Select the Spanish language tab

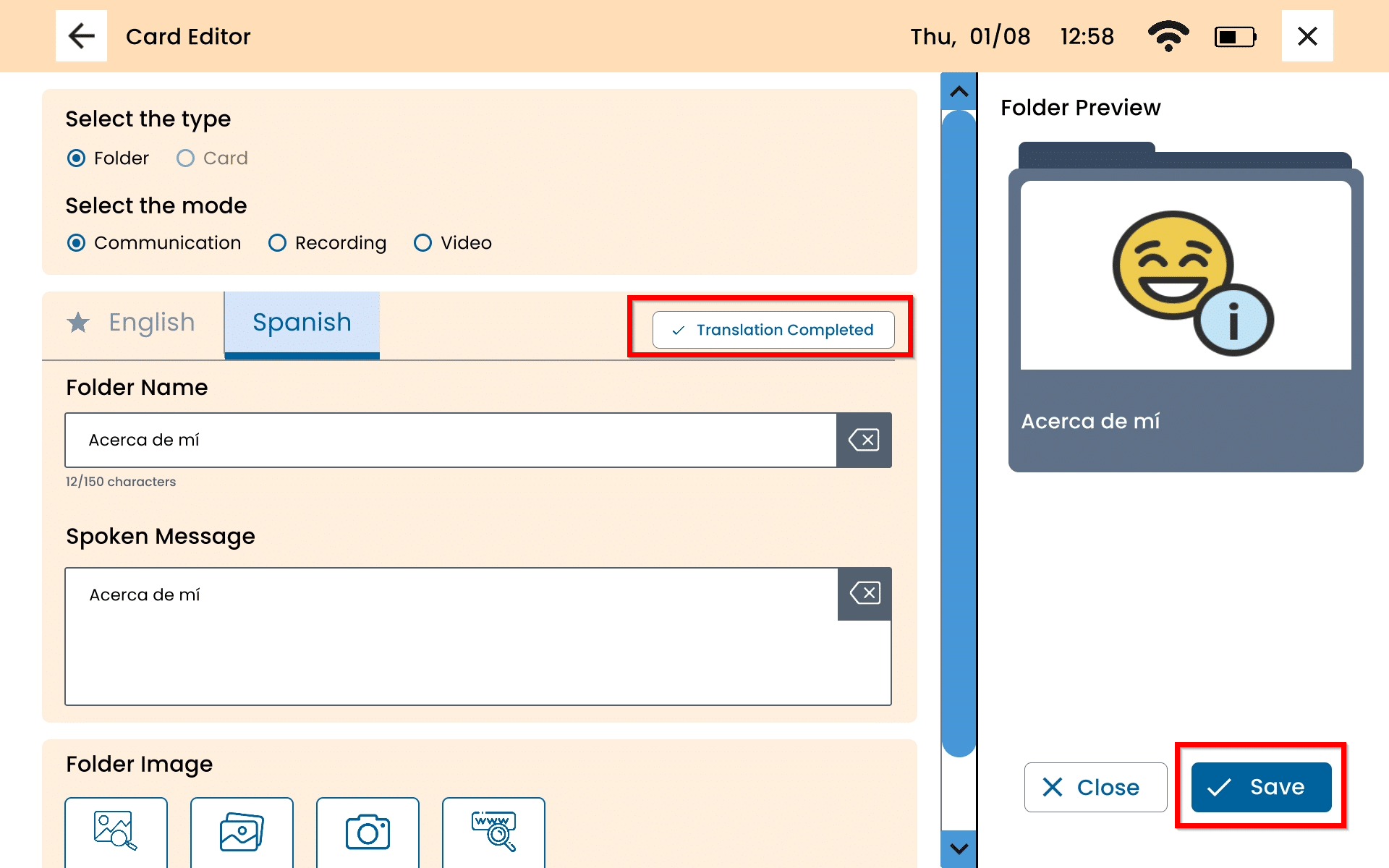[302, 323]
